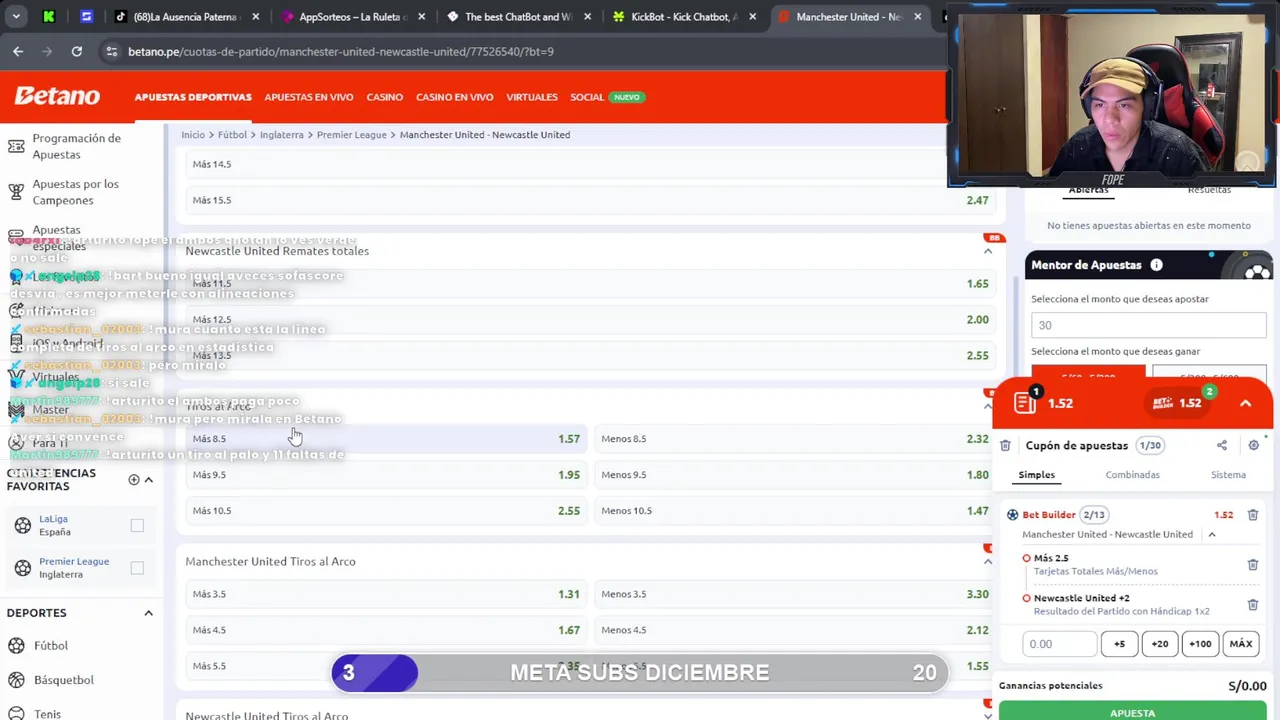The height and width of the screenshot is (720, 1280).
Task: Select Menos 10.5 at 1.47
Action: coord(795,511)
